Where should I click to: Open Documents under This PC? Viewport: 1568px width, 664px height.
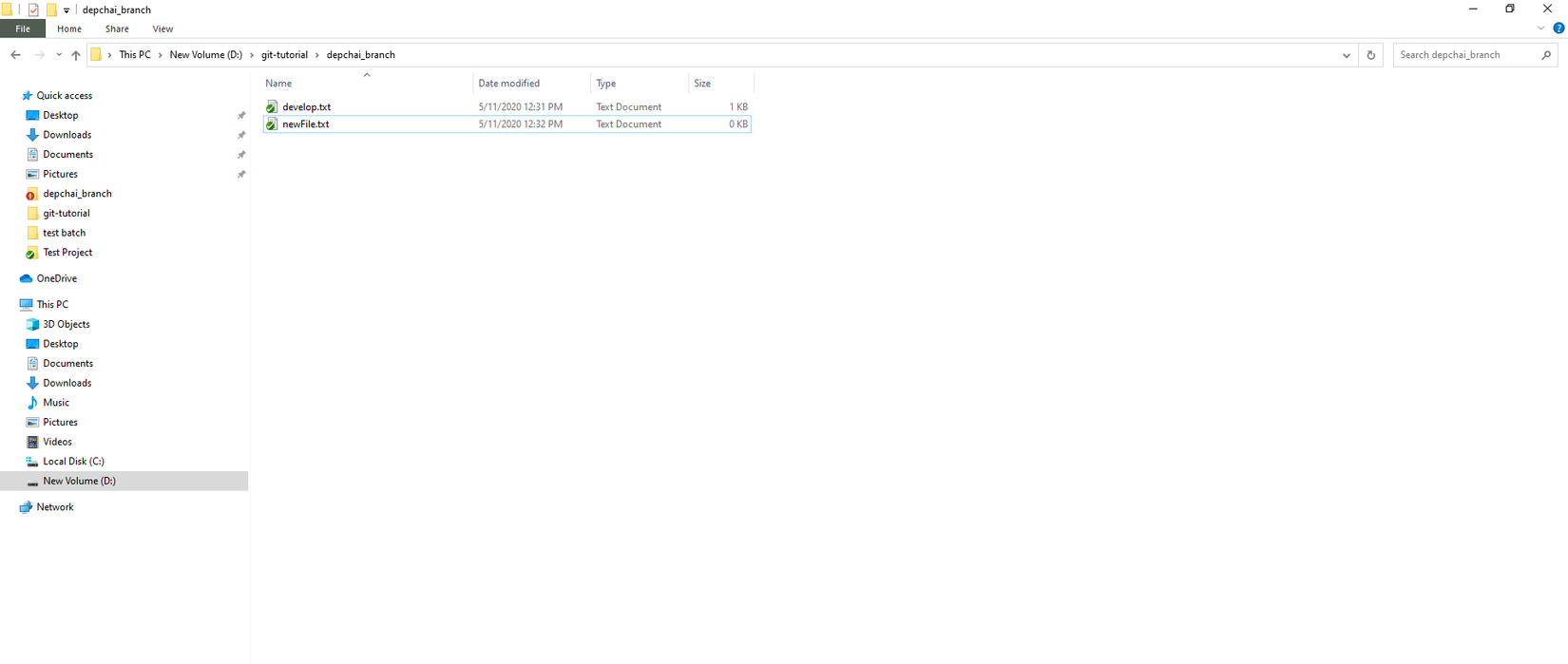pos(67,364)
